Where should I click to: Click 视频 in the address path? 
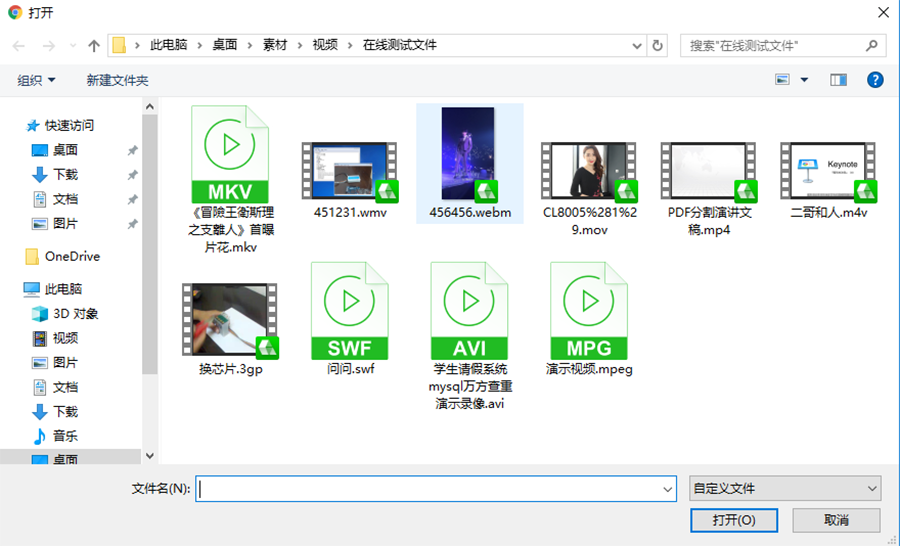325,45
